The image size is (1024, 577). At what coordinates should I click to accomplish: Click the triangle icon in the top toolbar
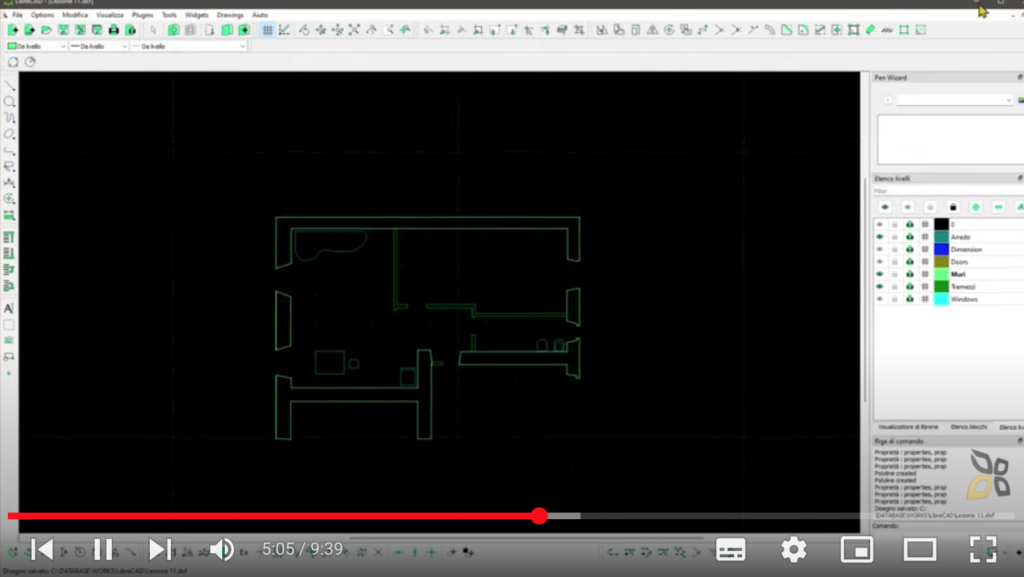[652, 30]
